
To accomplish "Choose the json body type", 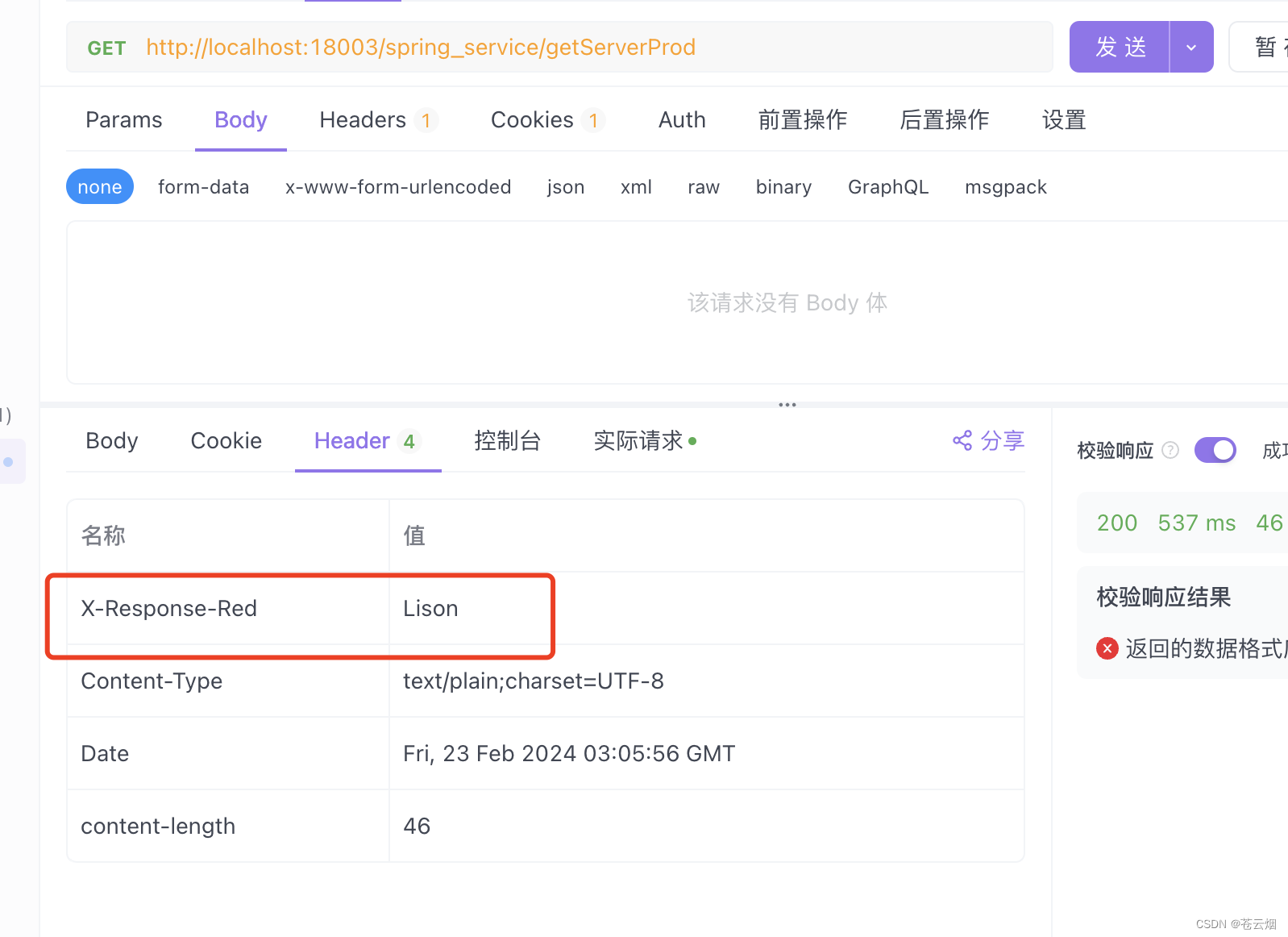I will [566, 186].
